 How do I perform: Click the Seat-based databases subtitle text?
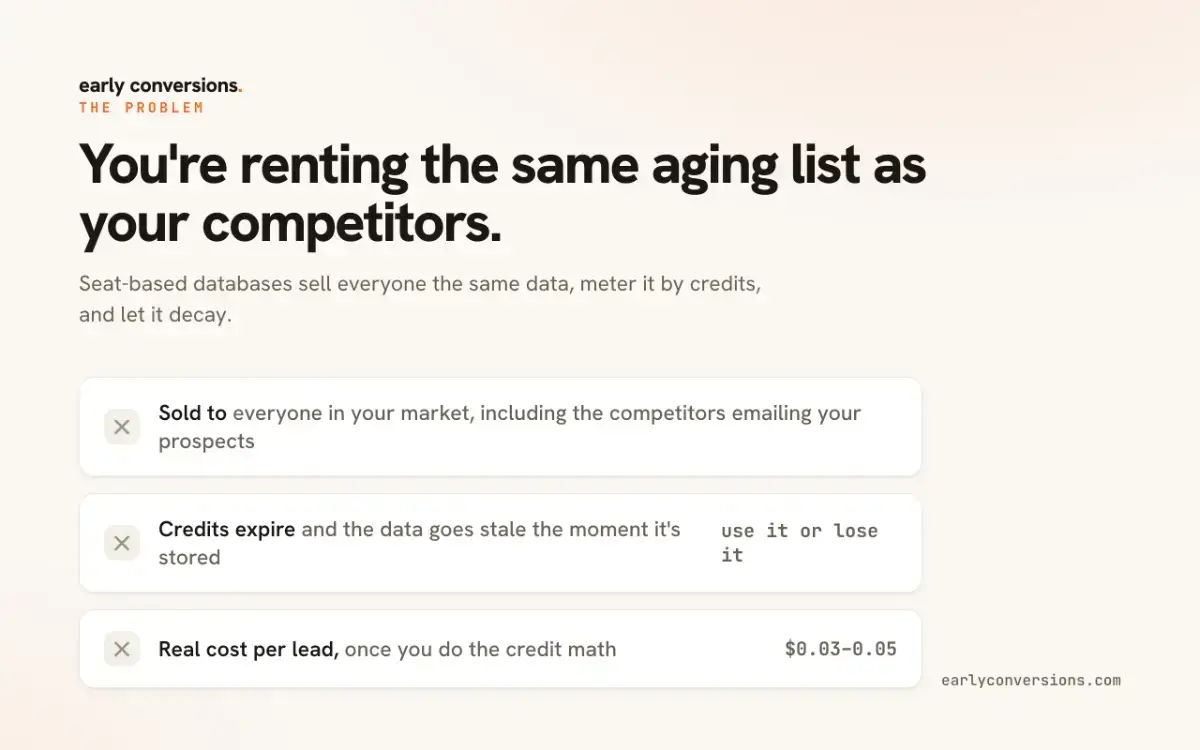pos(420,299)
